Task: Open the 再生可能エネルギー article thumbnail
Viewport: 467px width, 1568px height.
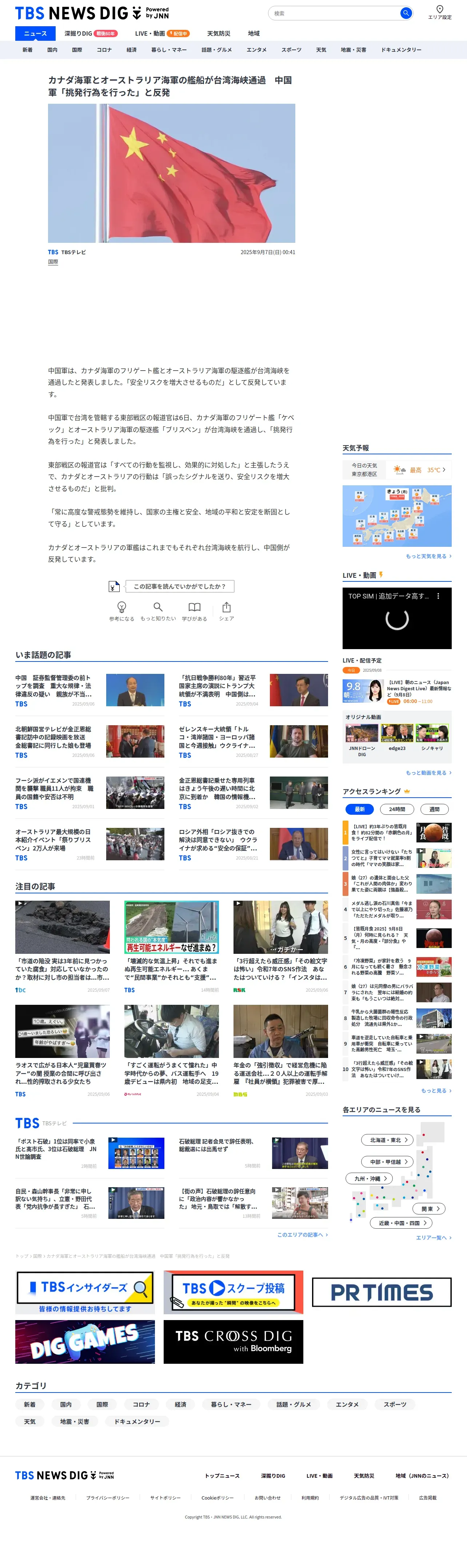Action: (x=171, y=927)
